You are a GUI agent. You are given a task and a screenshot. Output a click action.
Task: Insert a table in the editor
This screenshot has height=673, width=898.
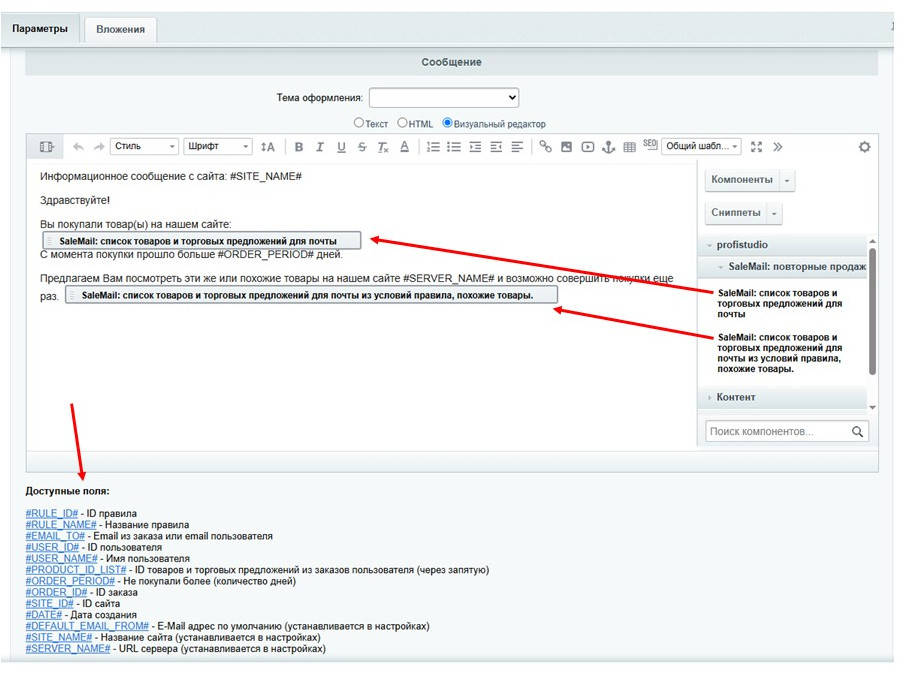tap(629, 147)
